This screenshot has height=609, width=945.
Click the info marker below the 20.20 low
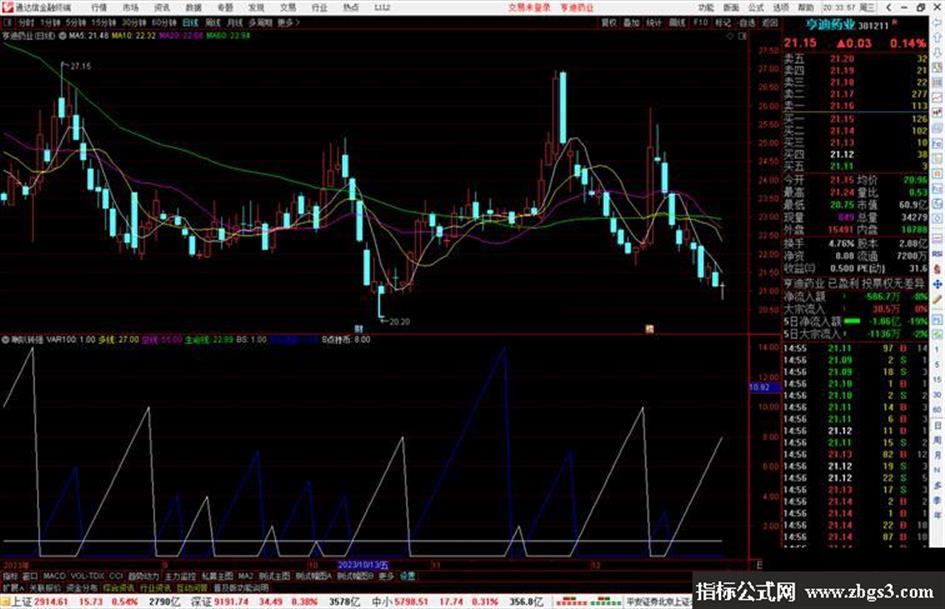pos(359,329)
